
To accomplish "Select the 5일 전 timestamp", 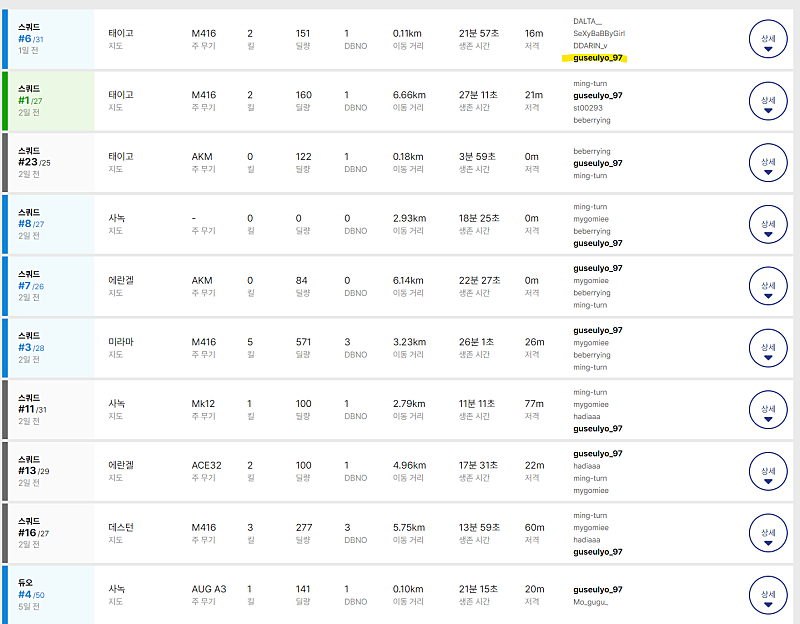I will click(x=29, y=607).
